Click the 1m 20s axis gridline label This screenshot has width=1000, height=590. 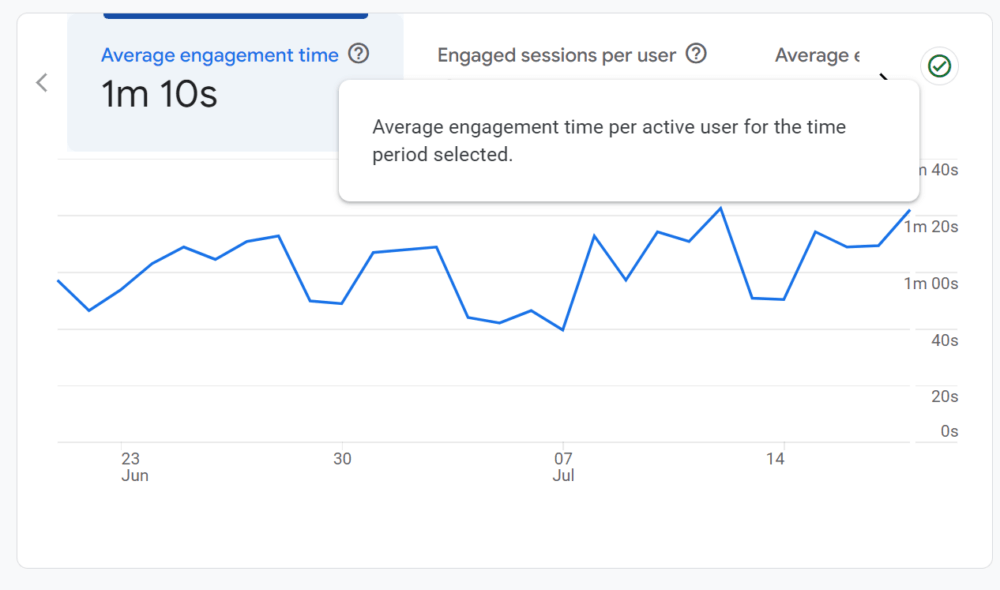click(929, 226)
